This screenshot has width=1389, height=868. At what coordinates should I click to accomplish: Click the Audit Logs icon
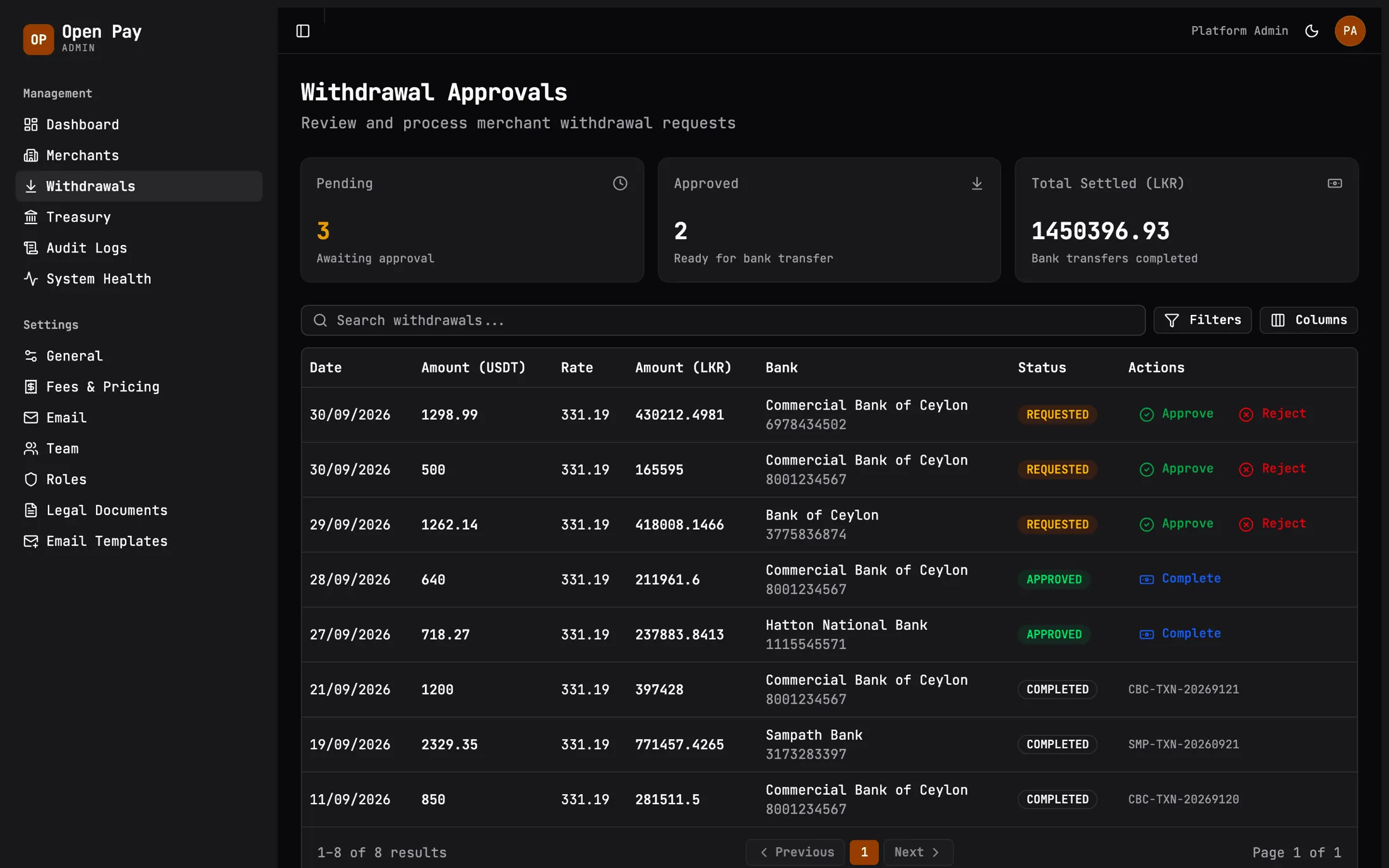click(31, 248)
